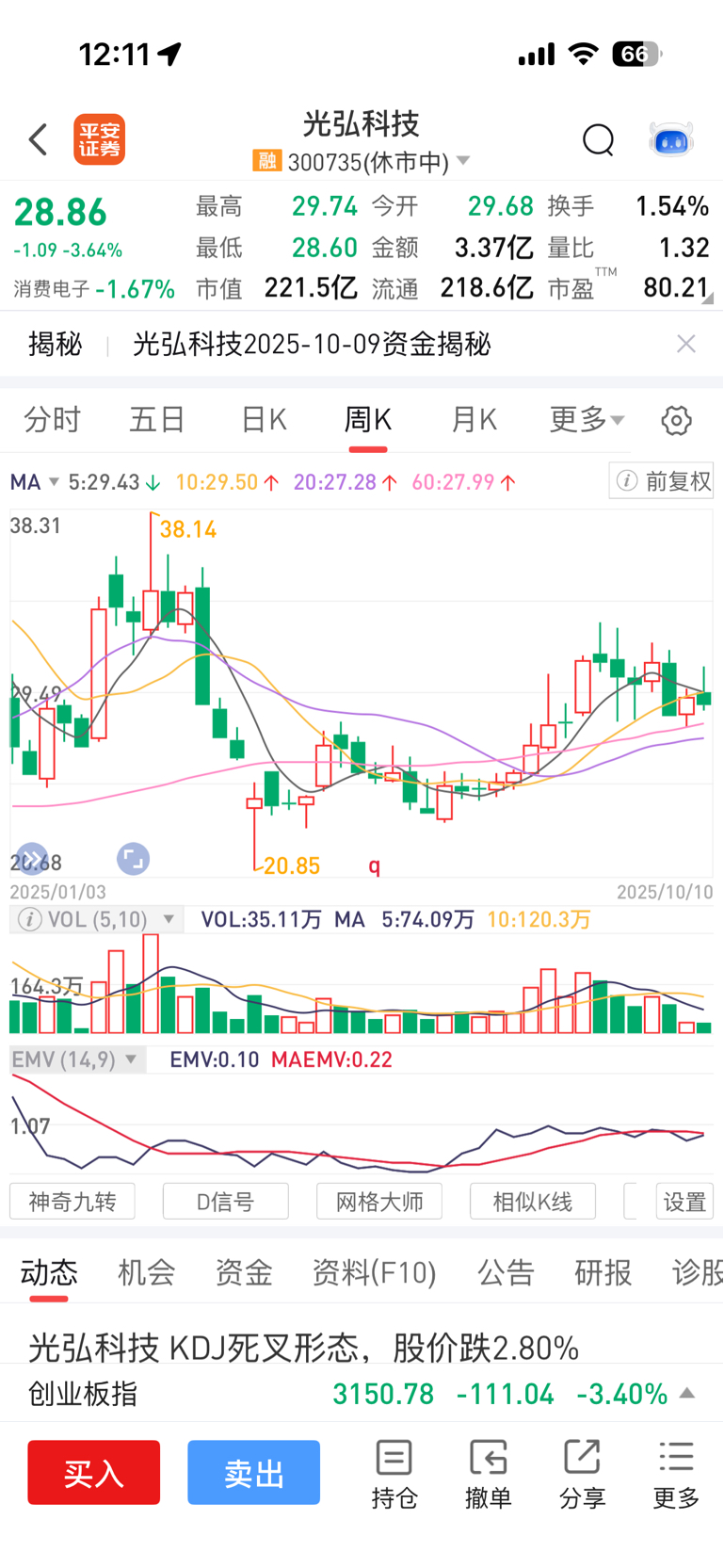Tap the 20.85 low price marker
The image size is (724, 1568).
pos(292,865)
